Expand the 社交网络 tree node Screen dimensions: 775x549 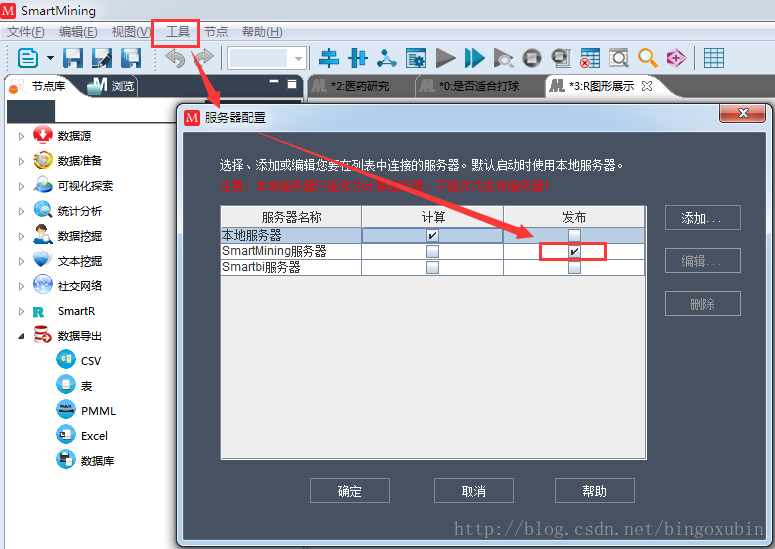pos(21,286)
